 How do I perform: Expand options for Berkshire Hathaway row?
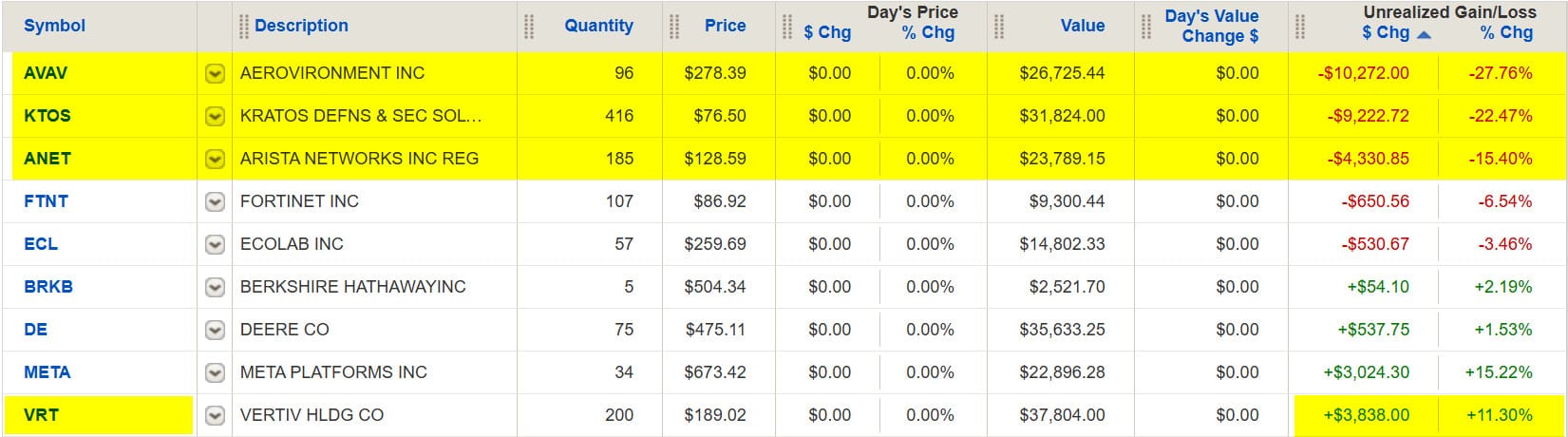click(x=216, y=287)
